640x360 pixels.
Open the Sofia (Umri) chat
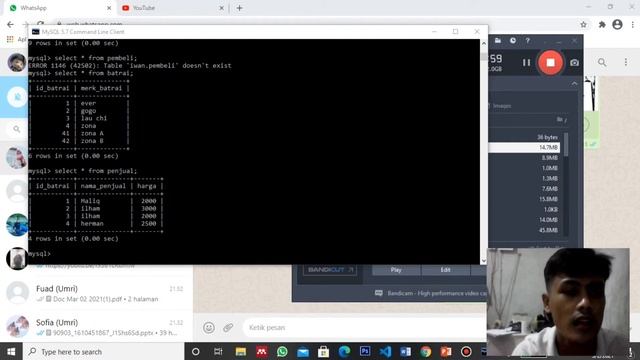pyautogui.click(x=96, y=326)
